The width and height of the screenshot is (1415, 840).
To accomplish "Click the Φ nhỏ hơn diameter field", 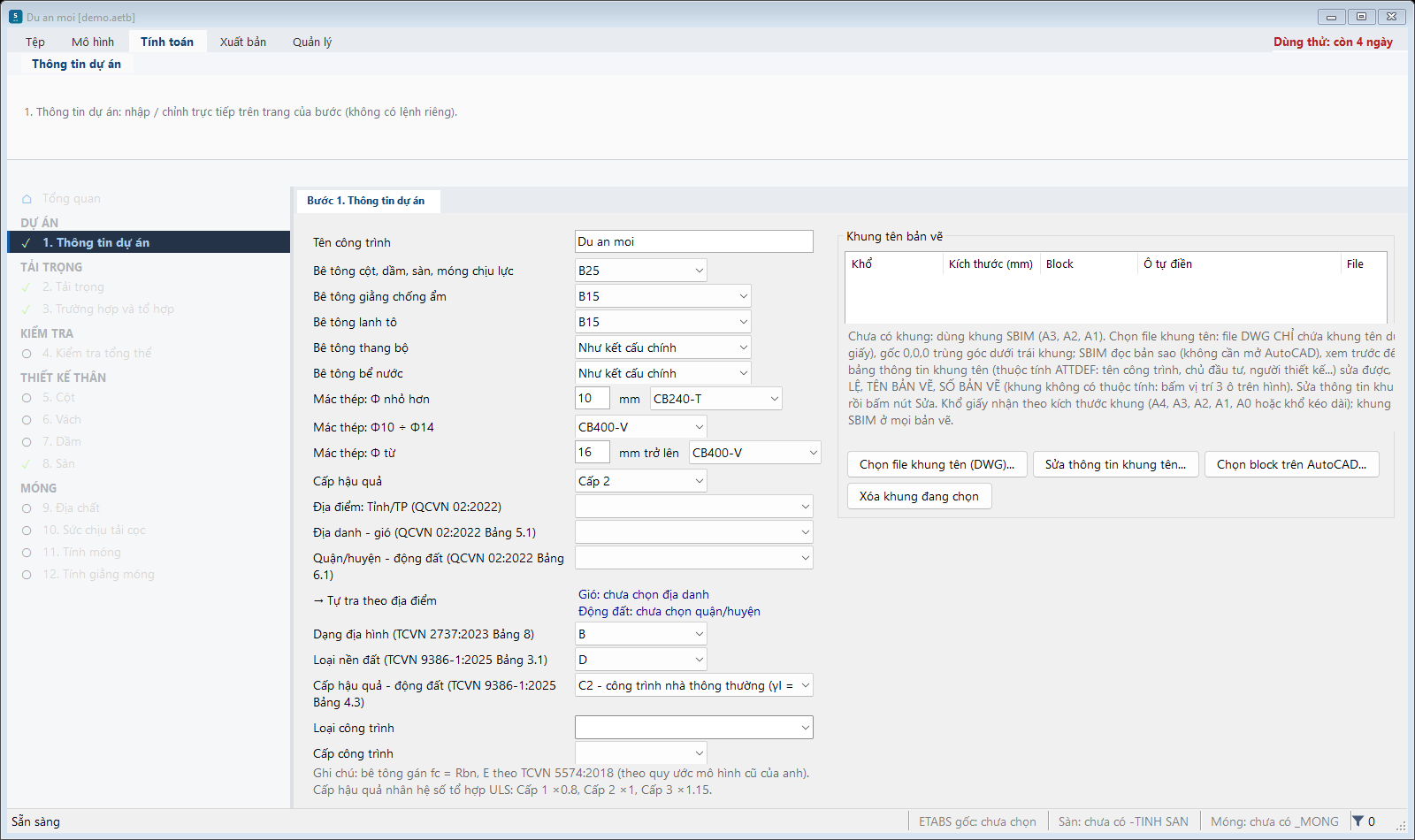I will click(593, 399).
